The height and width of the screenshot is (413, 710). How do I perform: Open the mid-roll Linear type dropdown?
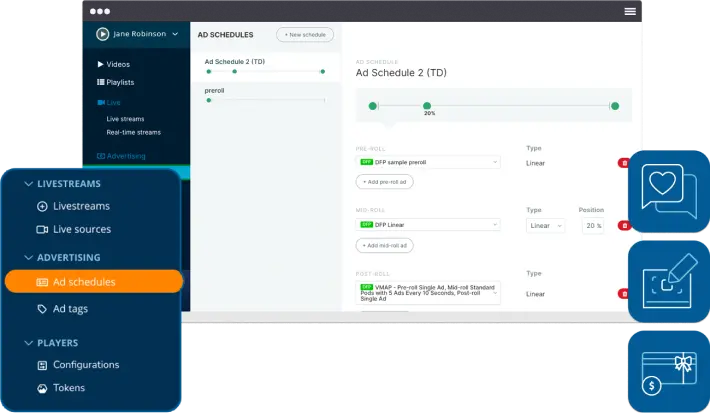click(x=545, y=226)
